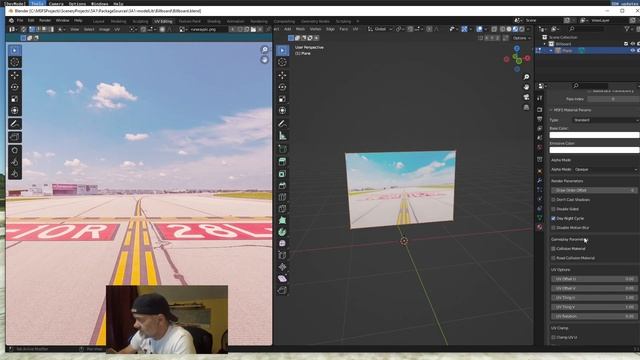Screen dimensions: 640x360
Task: Enable Collision Material checkbox
Action: (553, 249)
